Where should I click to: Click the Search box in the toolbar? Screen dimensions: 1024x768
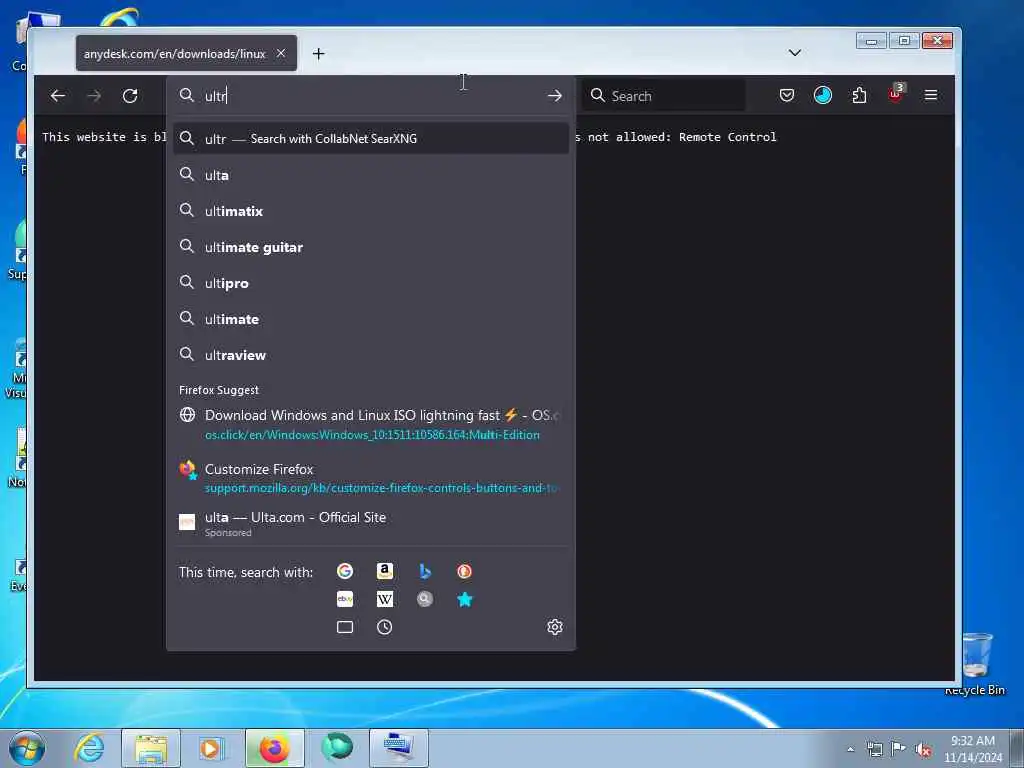point(664,96)
